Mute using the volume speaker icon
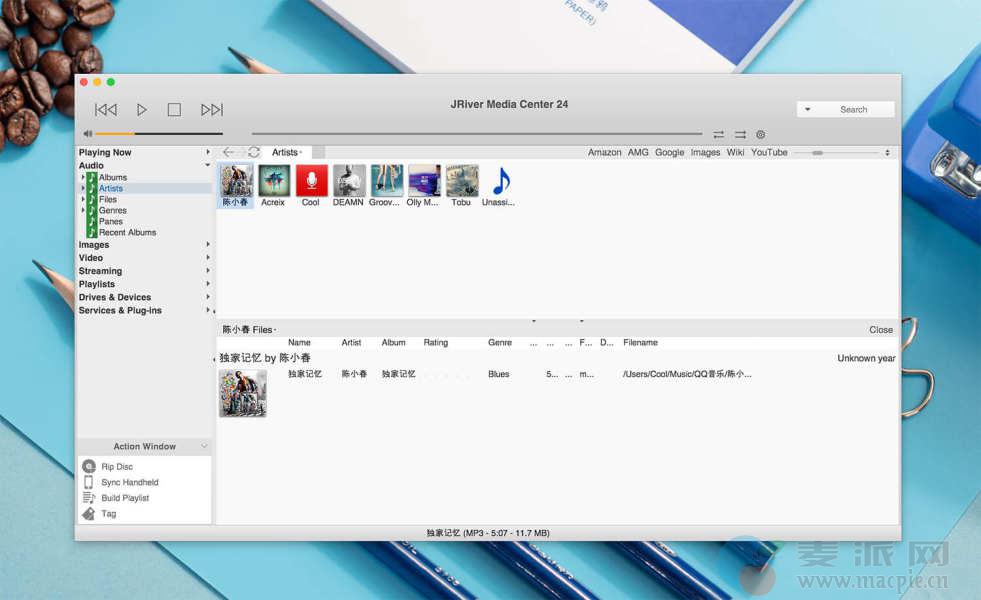981x600 pixels. (88, 133)
